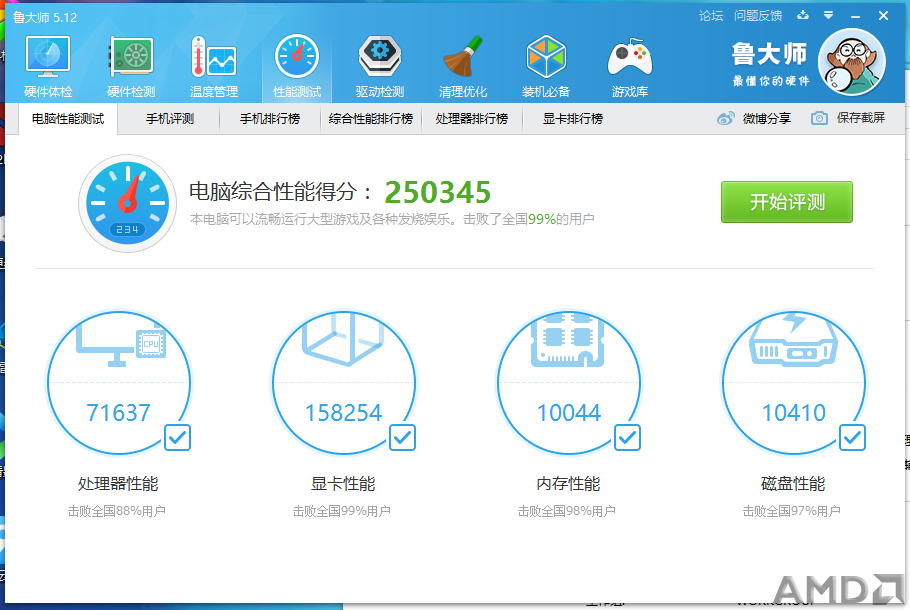Click the 处理器性能 label
Viewport: 910px width, 610px height.
(118, 483)
